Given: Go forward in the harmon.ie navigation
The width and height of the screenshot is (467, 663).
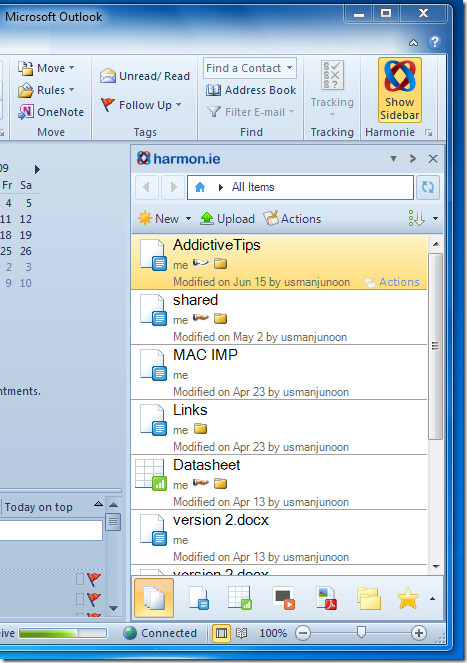Looking at the screenshot, I should click(173, 187).
